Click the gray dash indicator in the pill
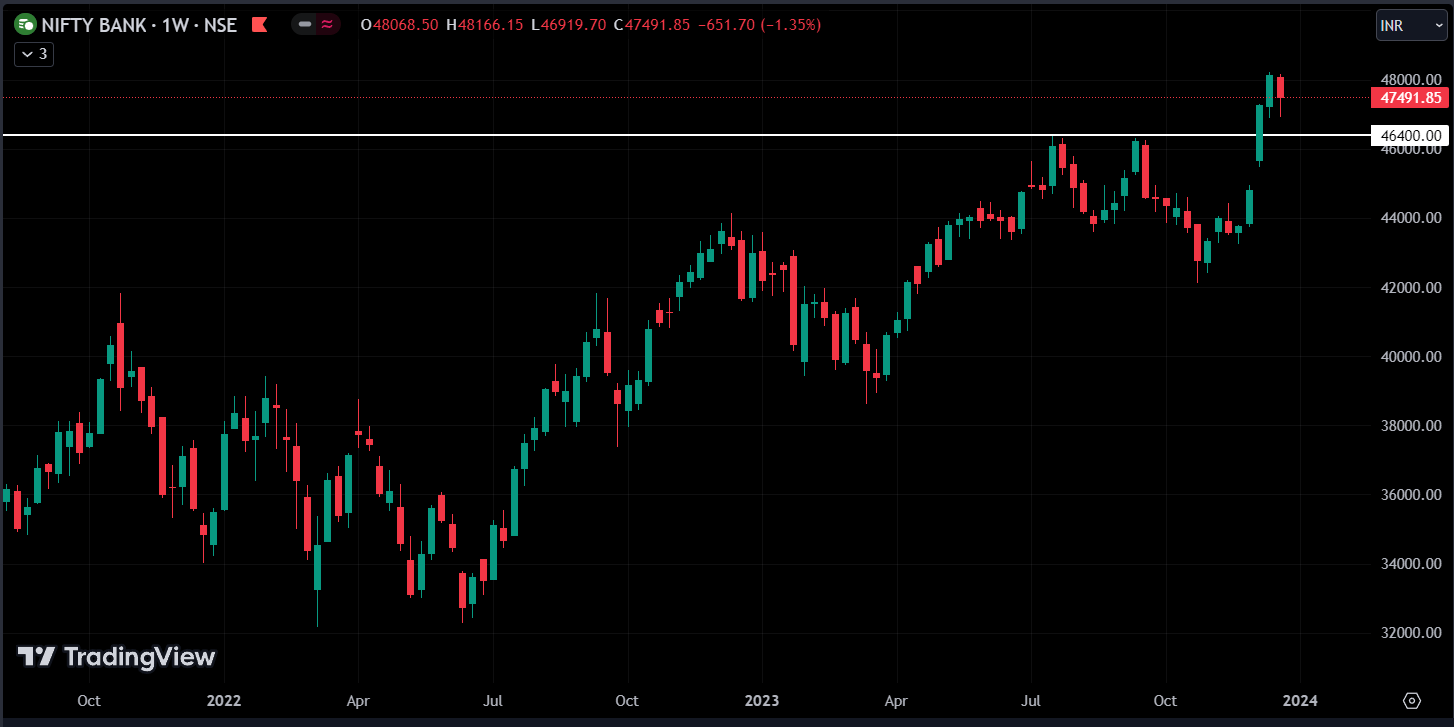Viewport: 1454px width, 727px height. 305,24
